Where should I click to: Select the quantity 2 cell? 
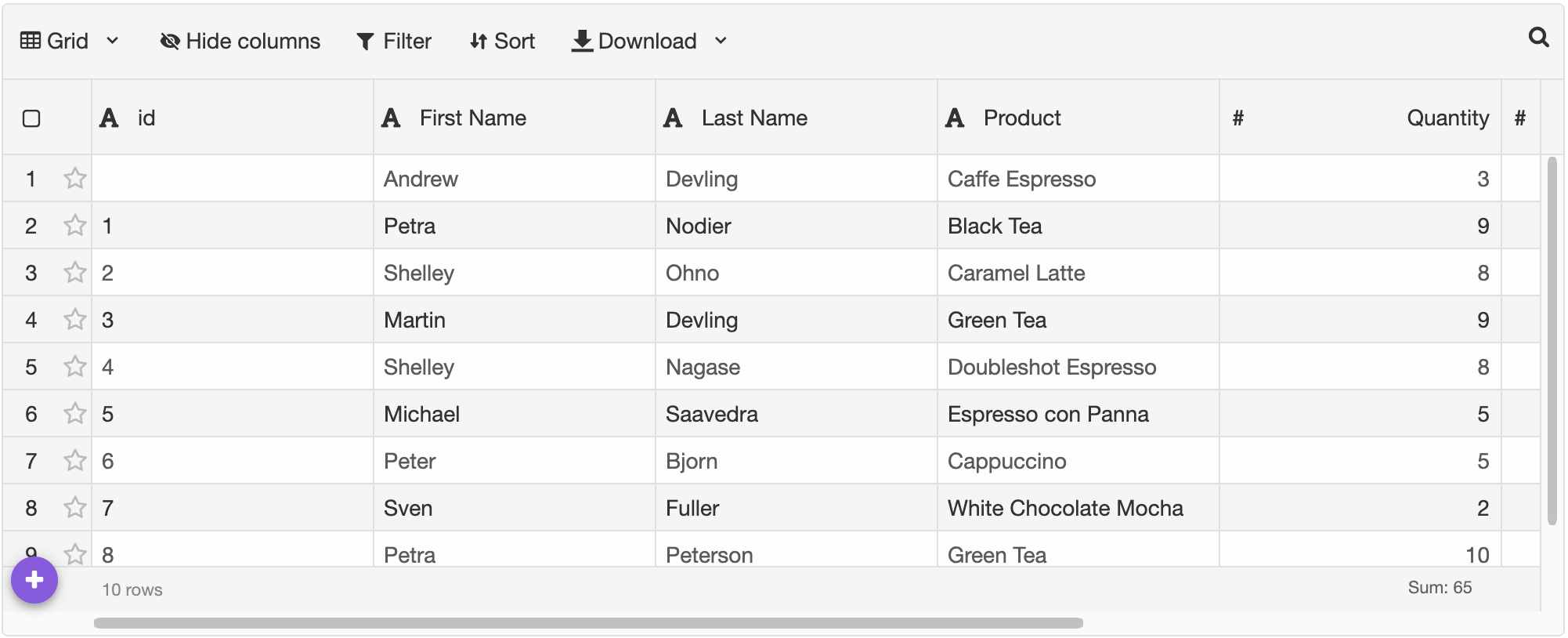pyautogui.click(x=1360, y=508)
